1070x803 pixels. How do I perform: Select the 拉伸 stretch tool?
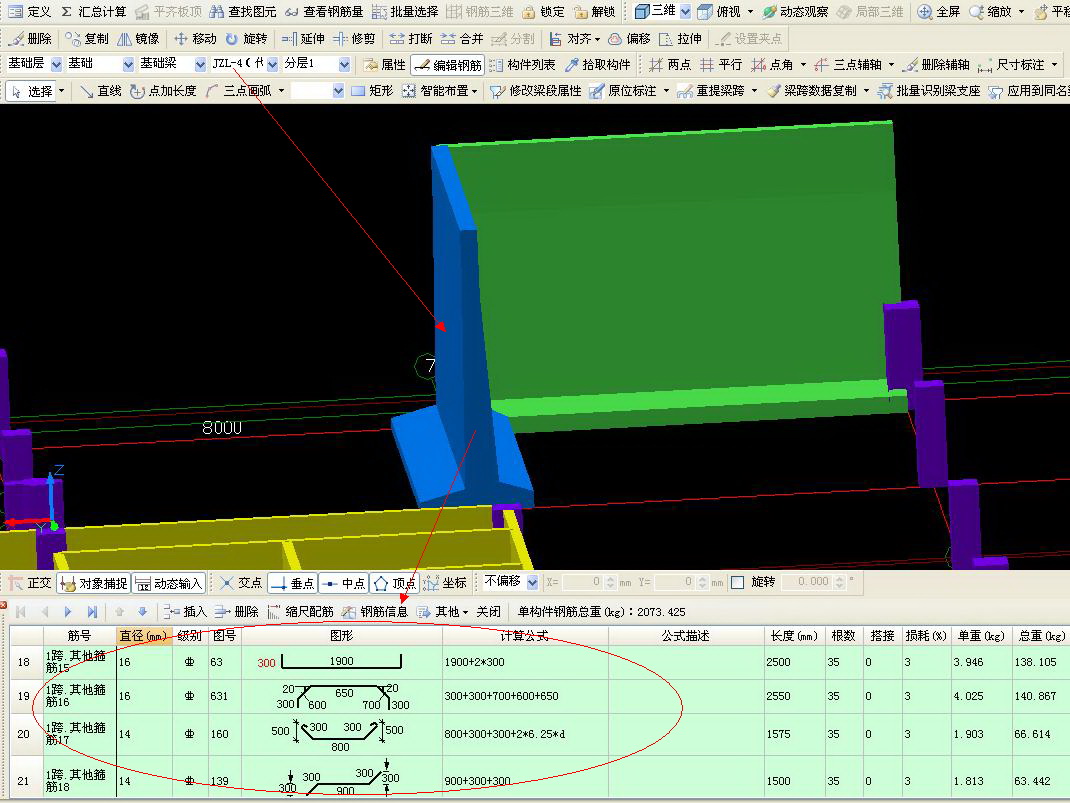tap(680, 39)
